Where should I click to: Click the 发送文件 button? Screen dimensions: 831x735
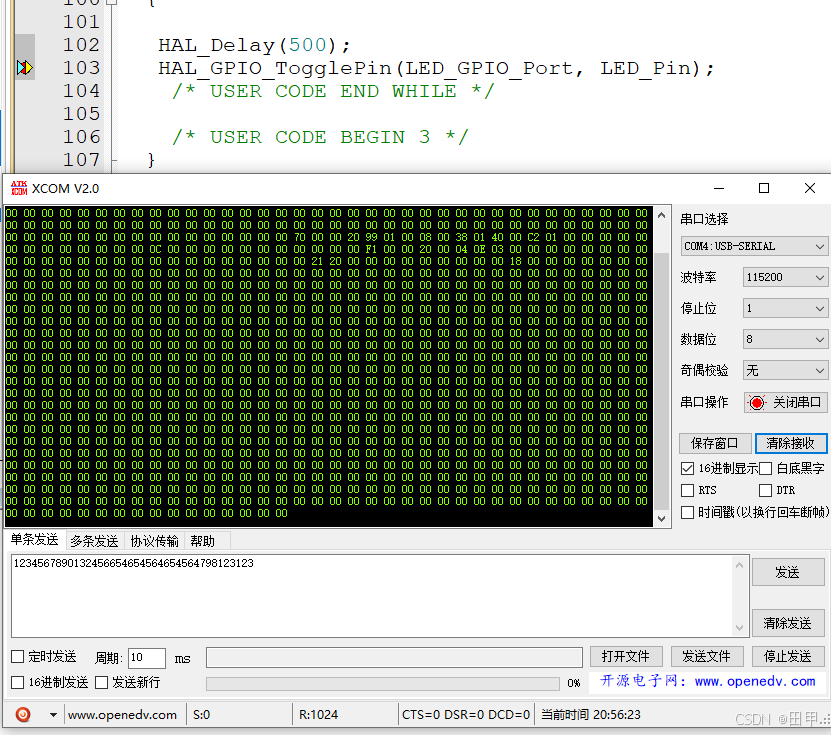pos(706,657)
